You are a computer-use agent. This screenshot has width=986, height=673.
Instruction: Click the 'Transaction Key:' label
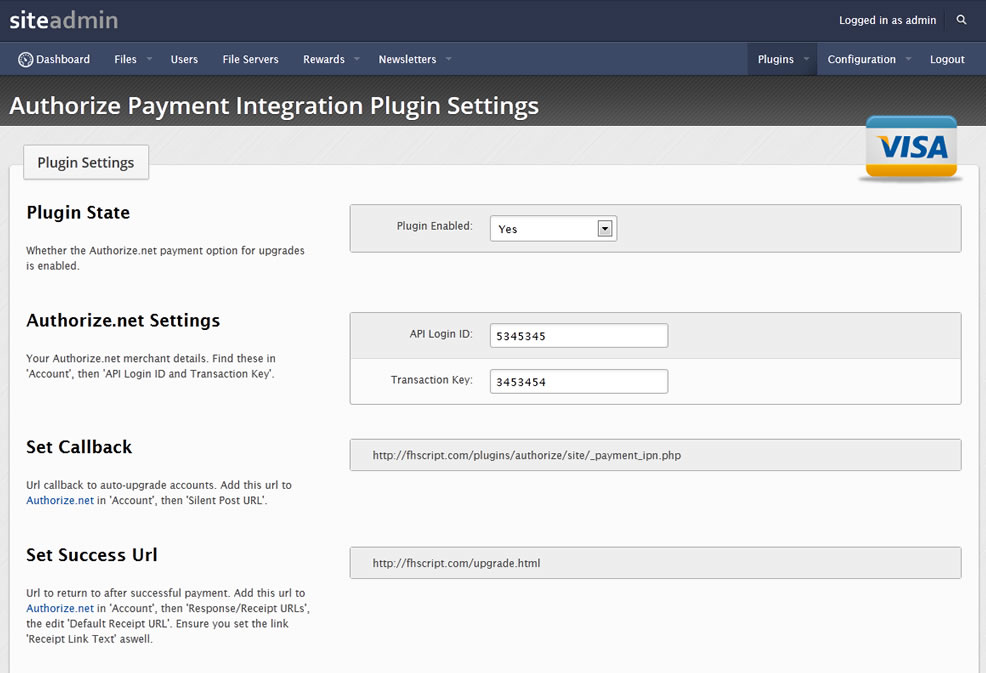point(431,380)
